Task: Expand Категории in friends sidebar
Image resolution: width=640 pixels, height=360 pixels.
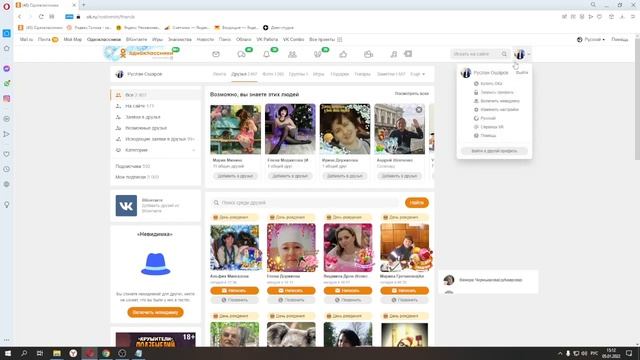Action: 155,150
